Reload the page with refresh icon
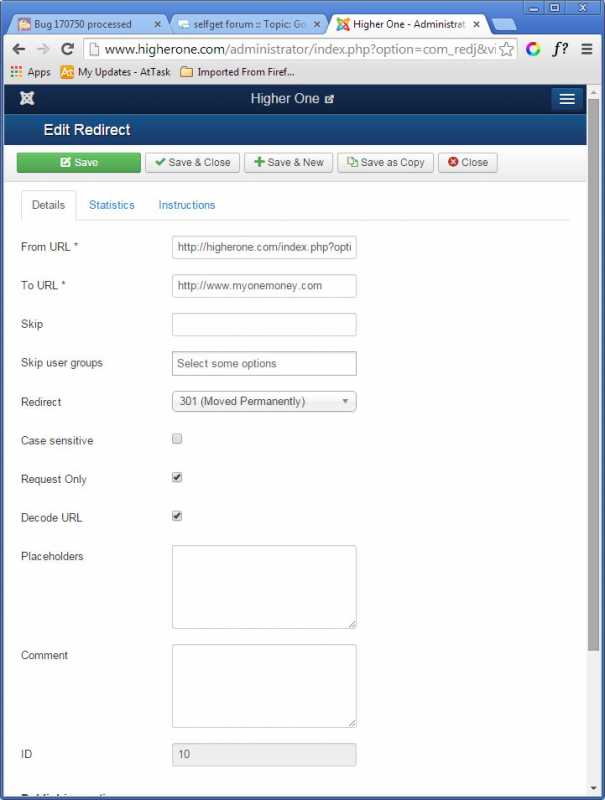This screenshot has height=800, width=605. point(67,49)
